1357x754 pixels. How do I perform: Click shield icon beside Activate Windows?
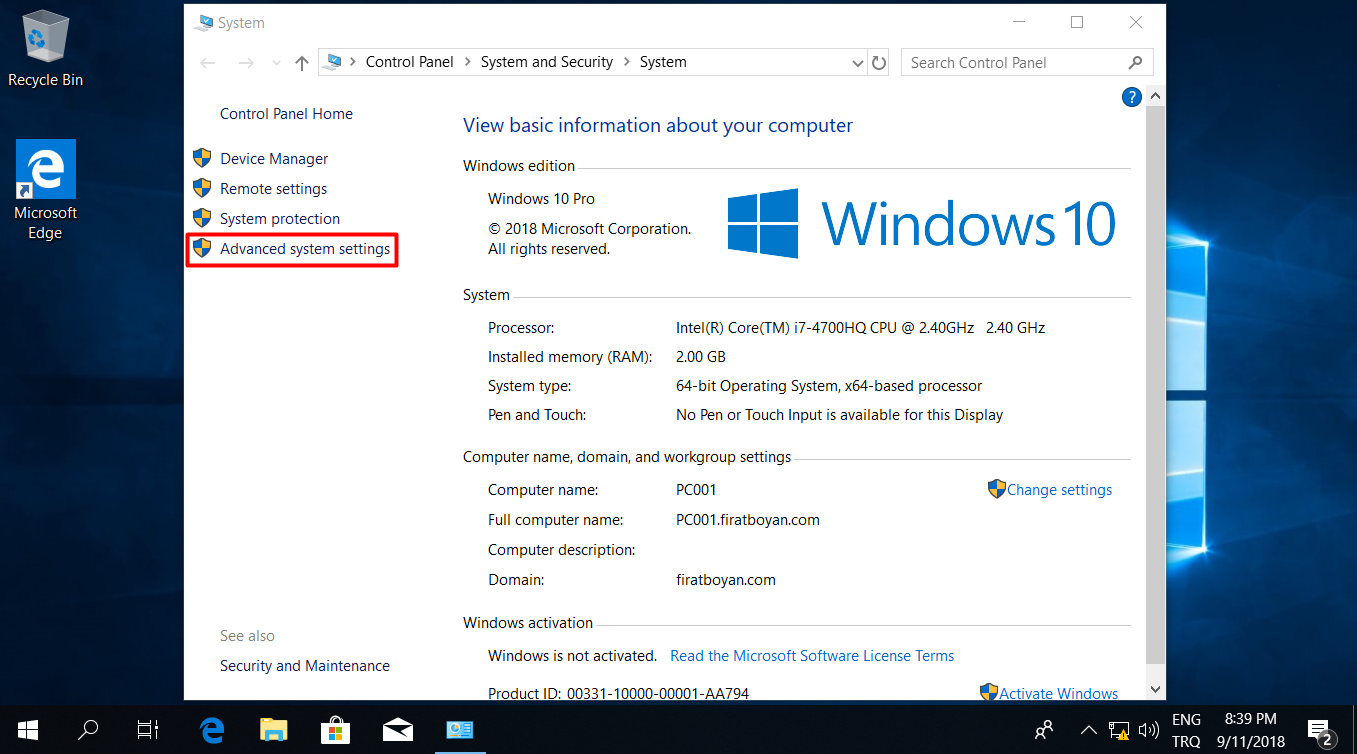tap(989, 692)
